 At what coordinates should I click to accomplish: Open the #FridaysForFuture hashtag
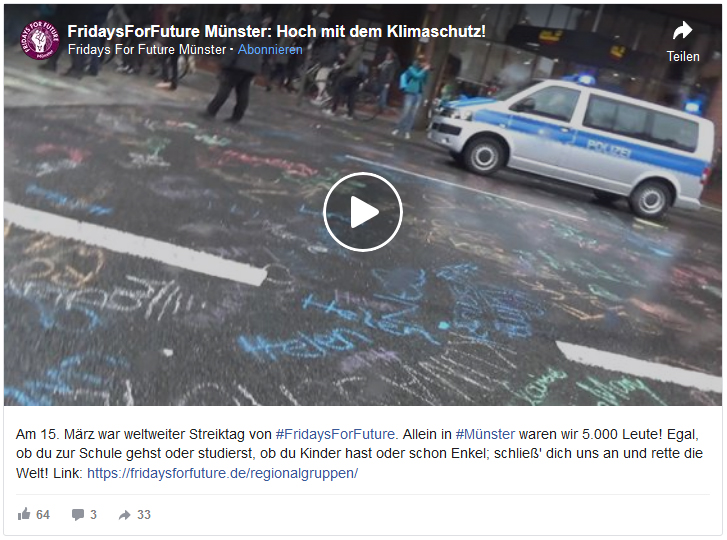(335, 434)
